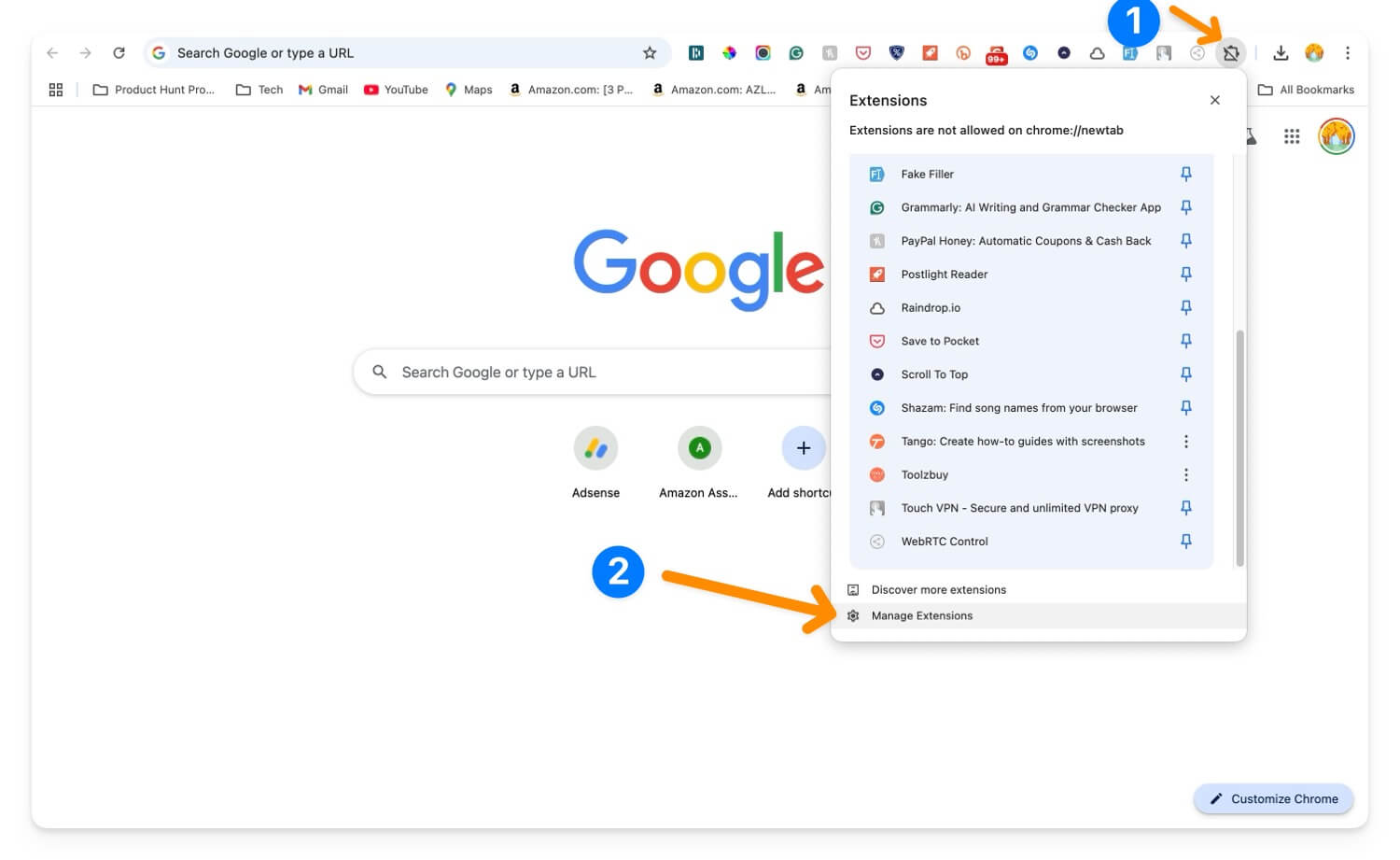
Task: Click the address bar
Action: point(407,53)
